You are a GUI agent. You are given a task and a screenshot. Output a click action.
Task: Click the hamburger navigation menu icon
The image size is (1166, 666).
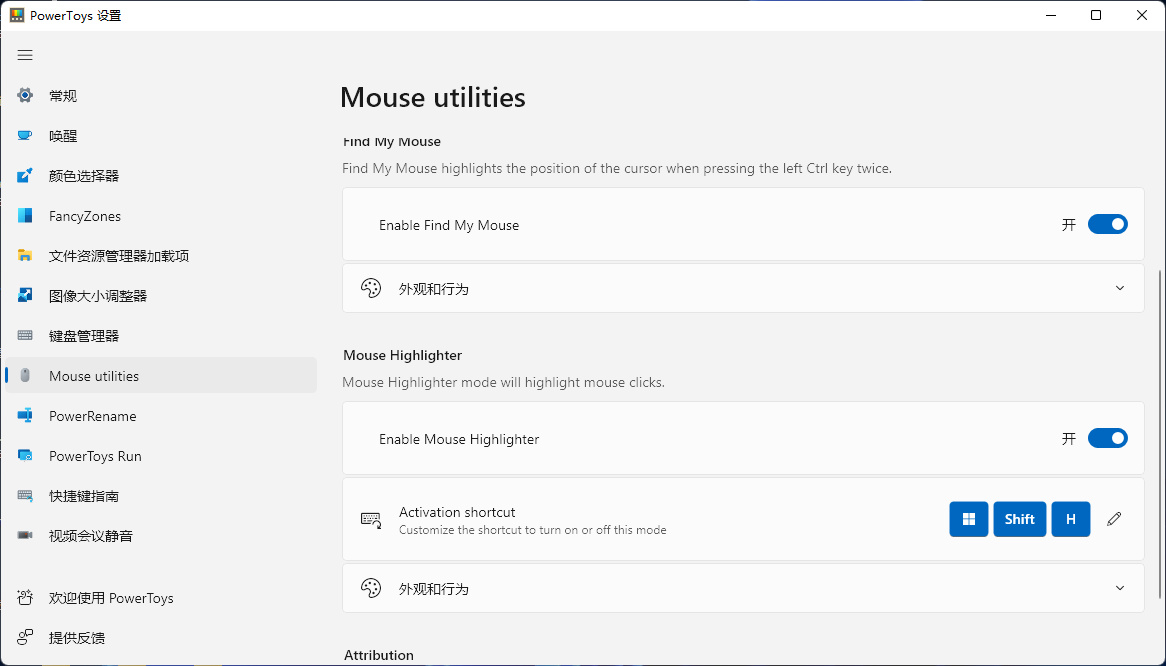[x=25, y=55]
